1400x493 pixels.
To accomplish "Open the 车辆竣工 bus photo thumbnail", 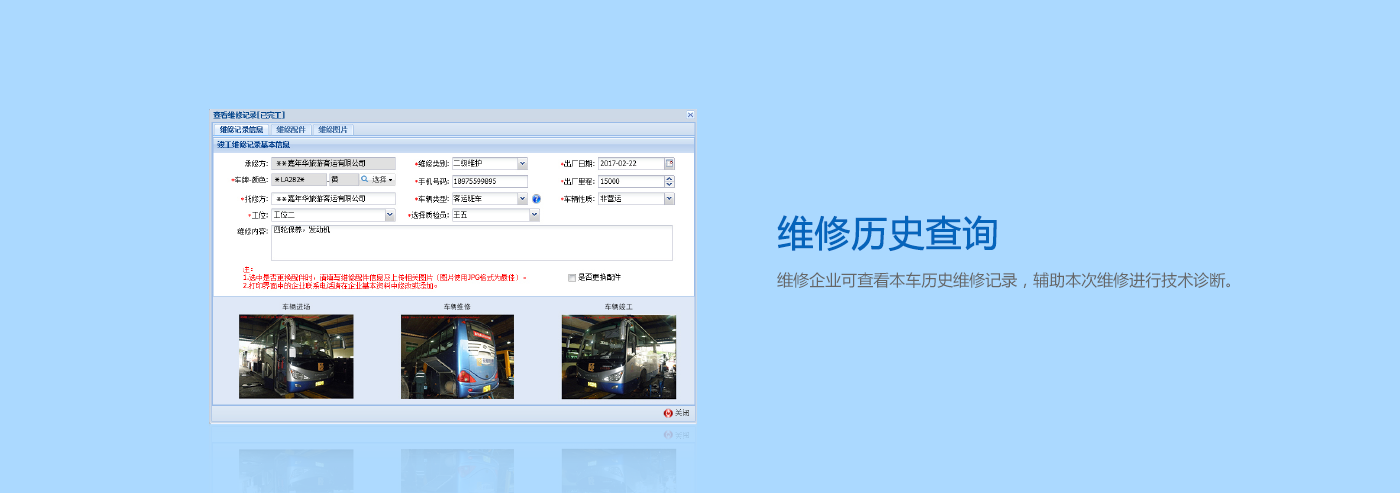I will tap(618, 357).
